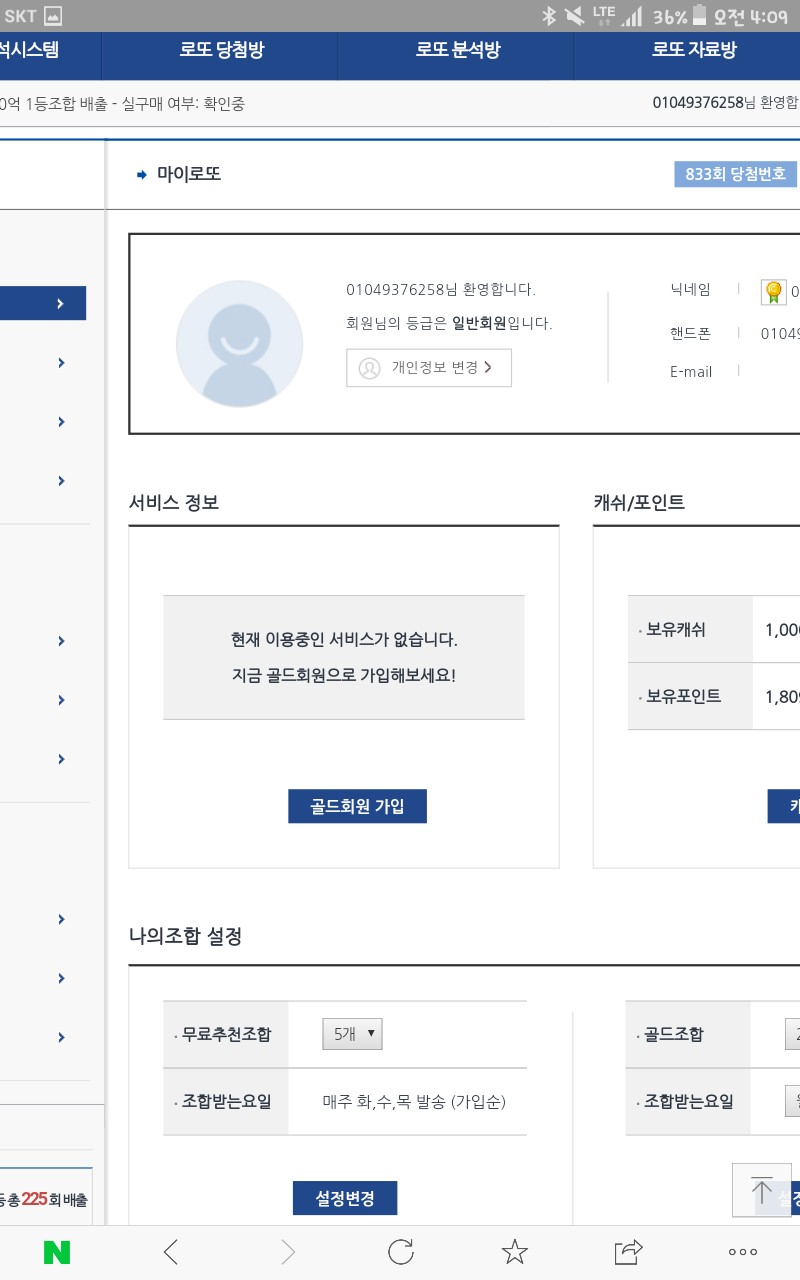Click the 개인정보 변경 button
The height and width of the screenshot is (1280, 800).
pyautogui.click(x=429, y=367)
